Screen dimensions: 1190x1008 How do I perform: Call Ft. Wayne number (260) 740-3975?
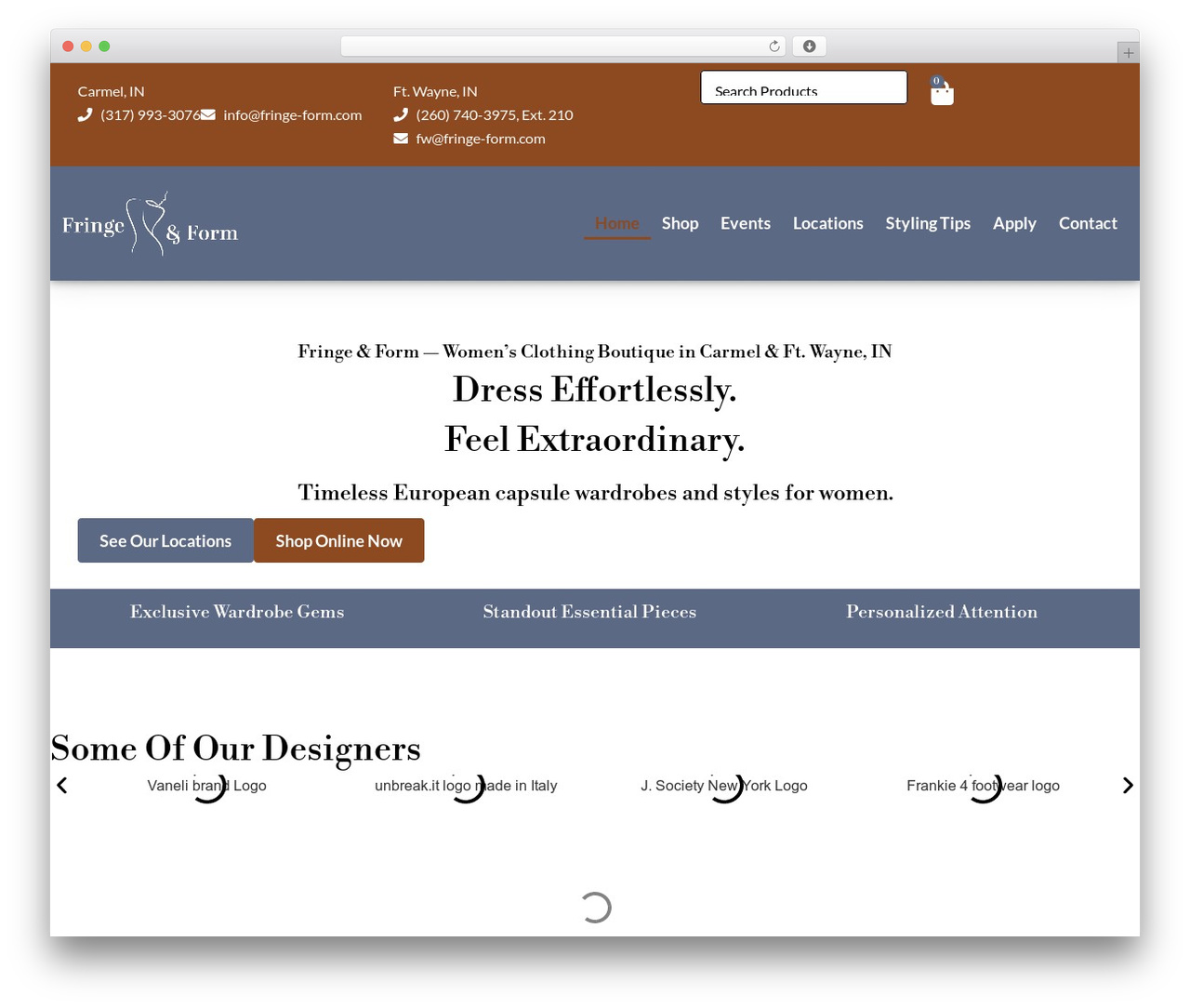[x=495, y=115]
